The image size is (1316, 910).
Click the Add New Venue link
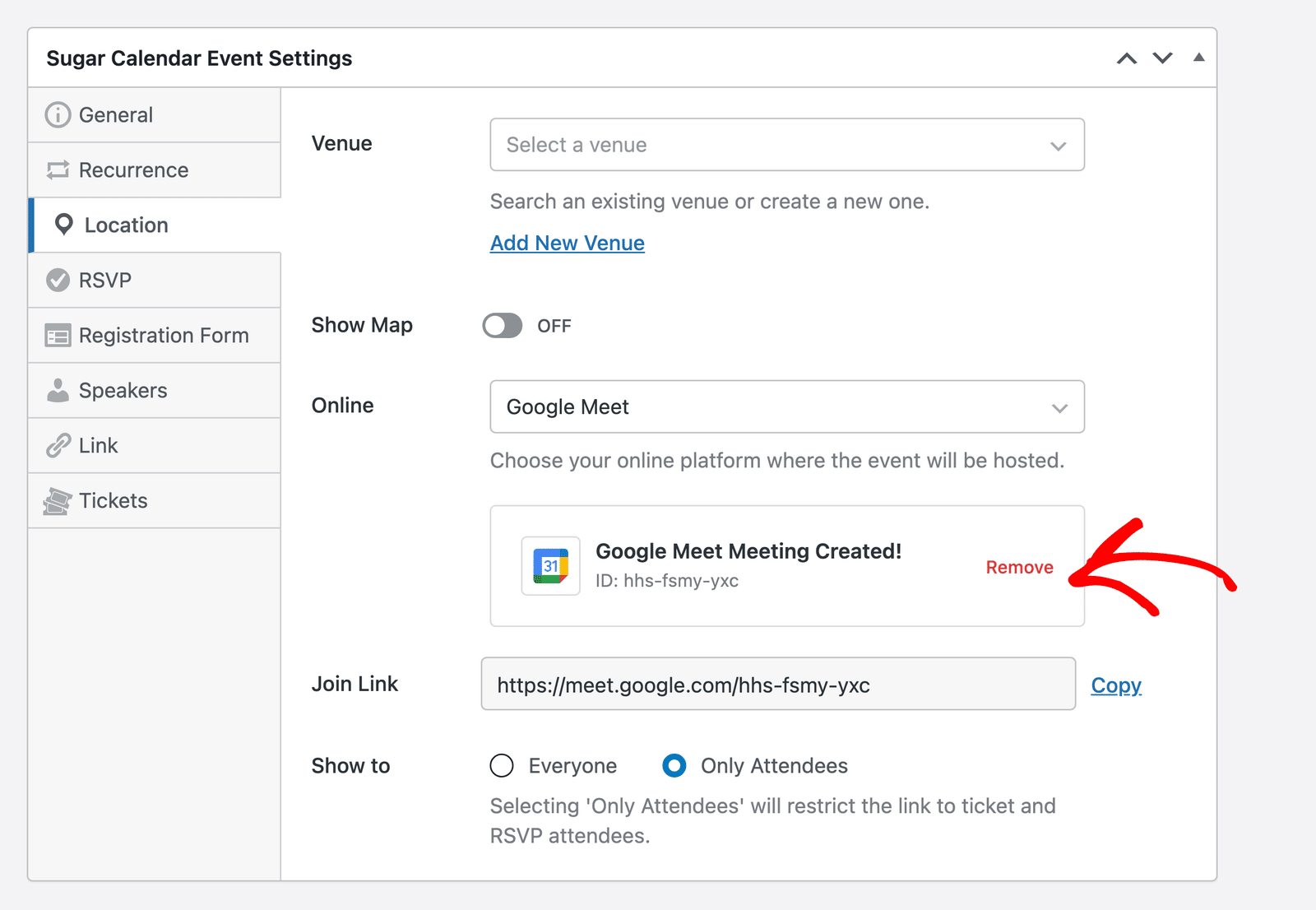[x=568, y=244]
